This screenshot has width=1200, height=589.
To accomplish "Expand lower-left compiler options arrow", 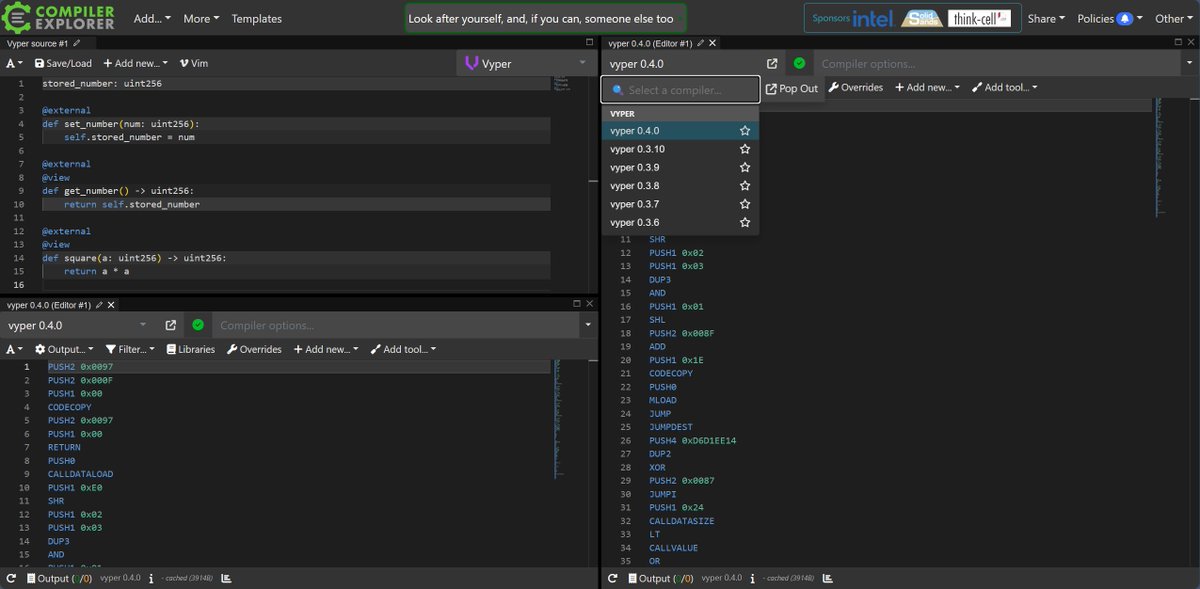I will [588, 325].
